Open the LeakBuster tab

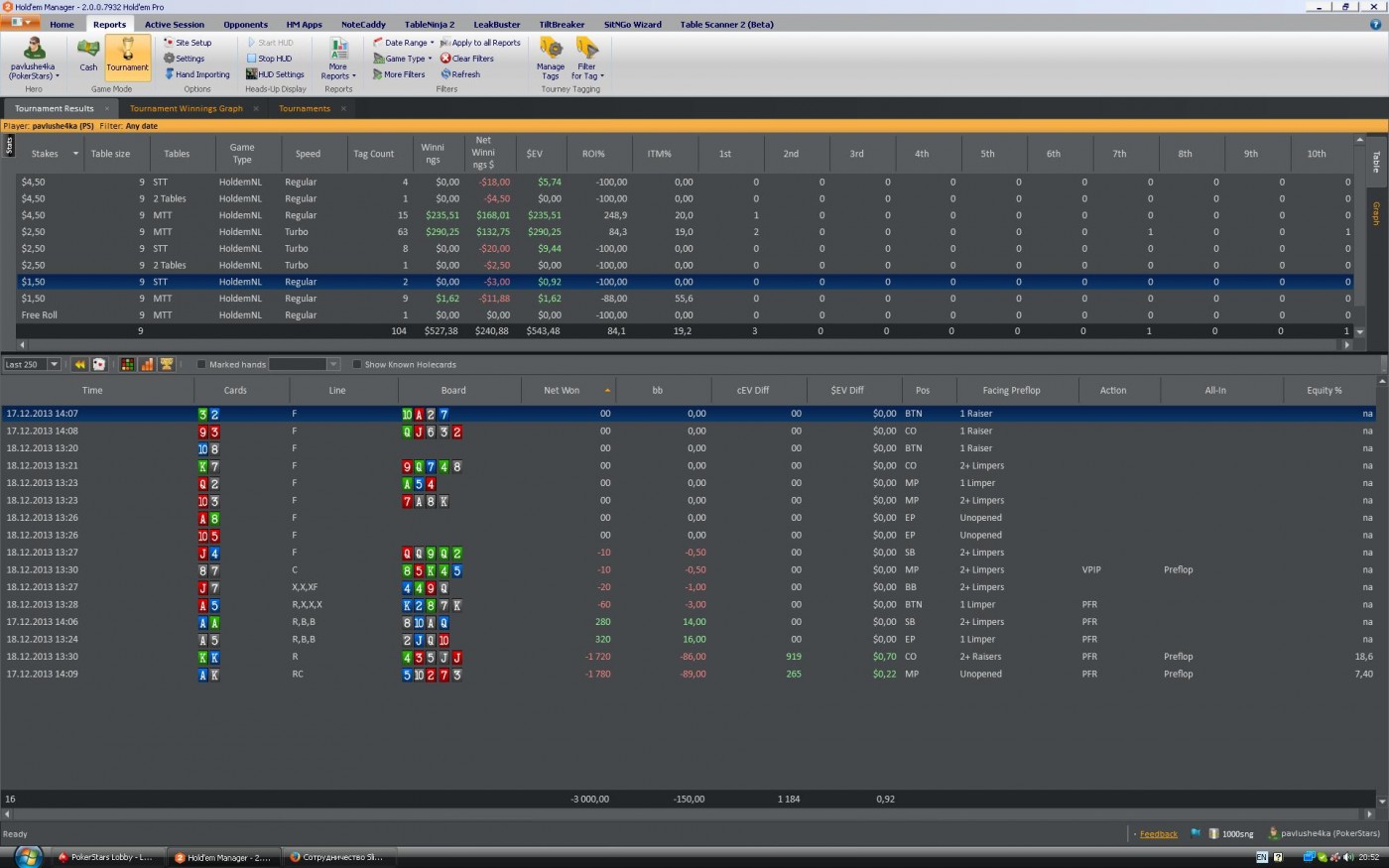pos(497,25)
